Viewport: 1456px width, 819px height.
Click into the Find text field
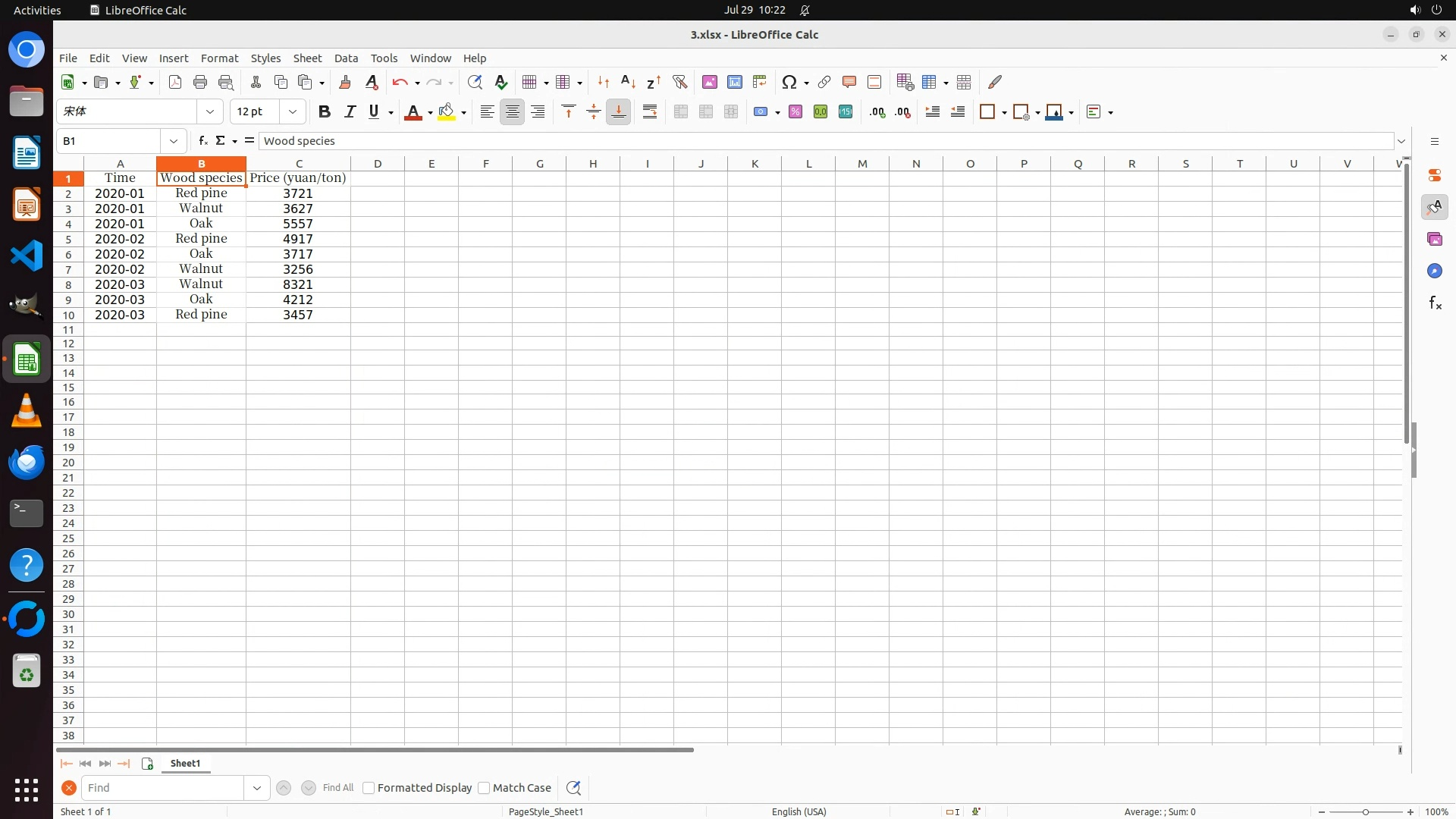(163, 788)
